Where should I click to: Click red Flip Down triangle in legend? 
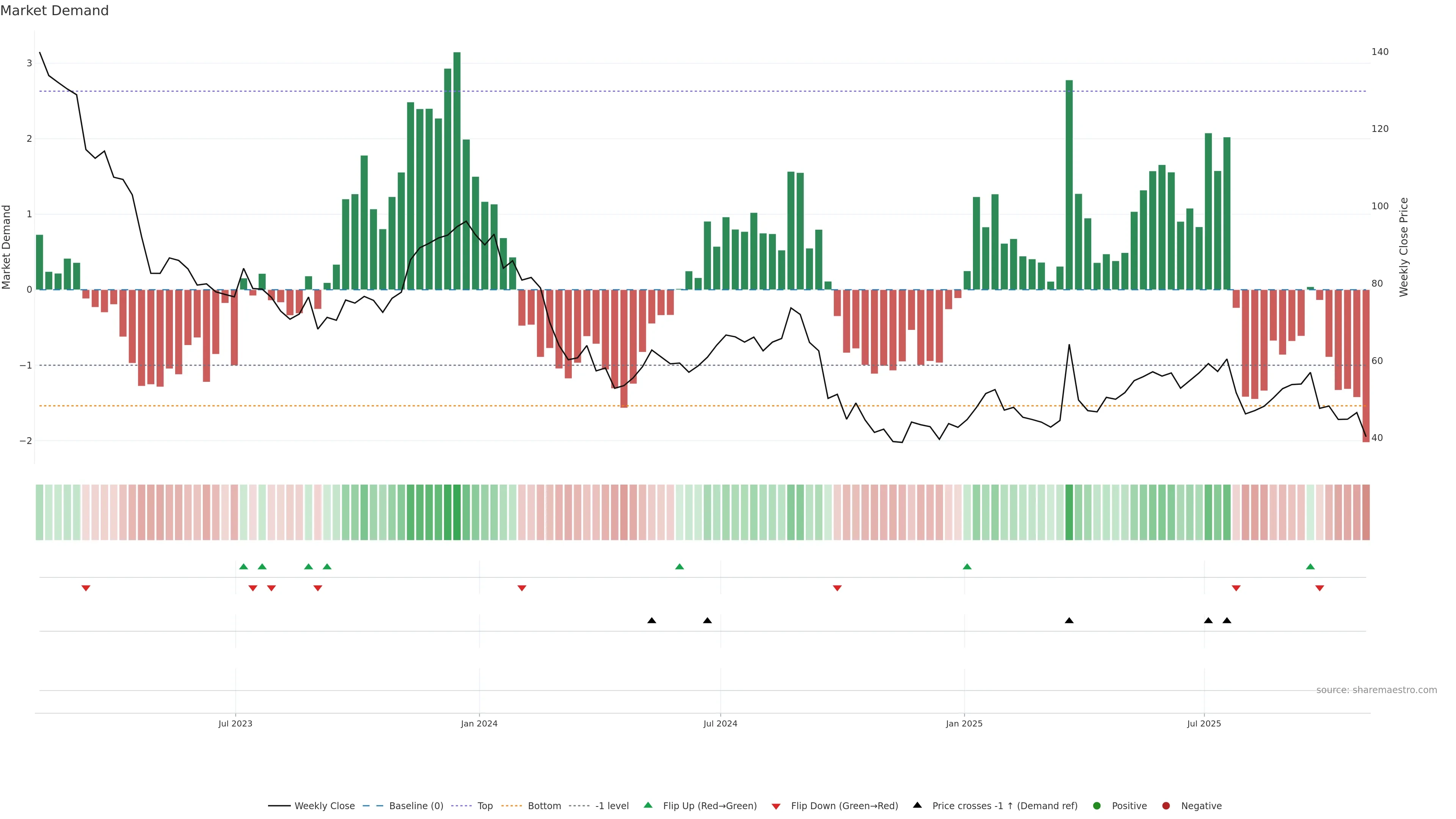tap(776, 806)
